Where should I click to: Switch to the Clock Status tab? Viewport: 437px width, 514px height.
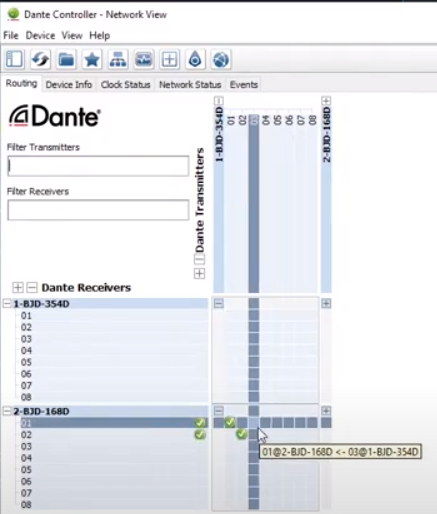[126, 85]
